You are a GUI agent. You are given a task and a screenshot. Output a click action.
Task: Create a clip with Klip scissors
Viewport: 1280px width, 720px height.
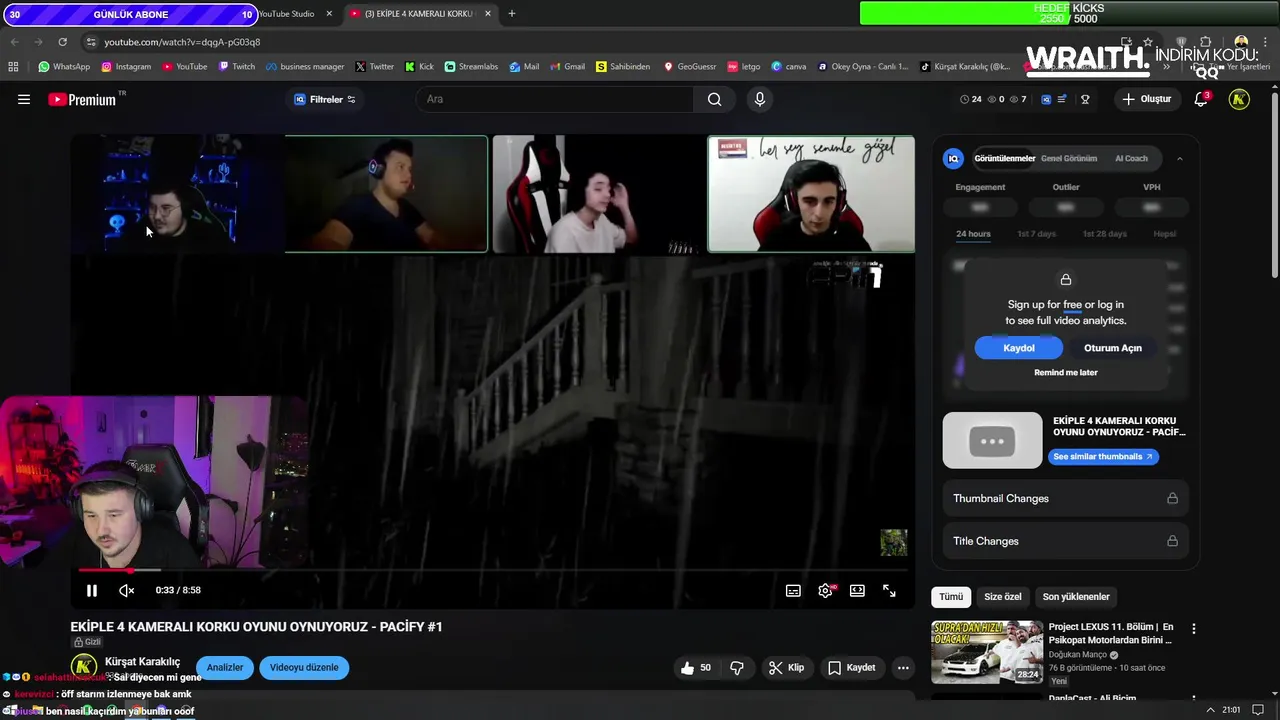tap(786, 668)
